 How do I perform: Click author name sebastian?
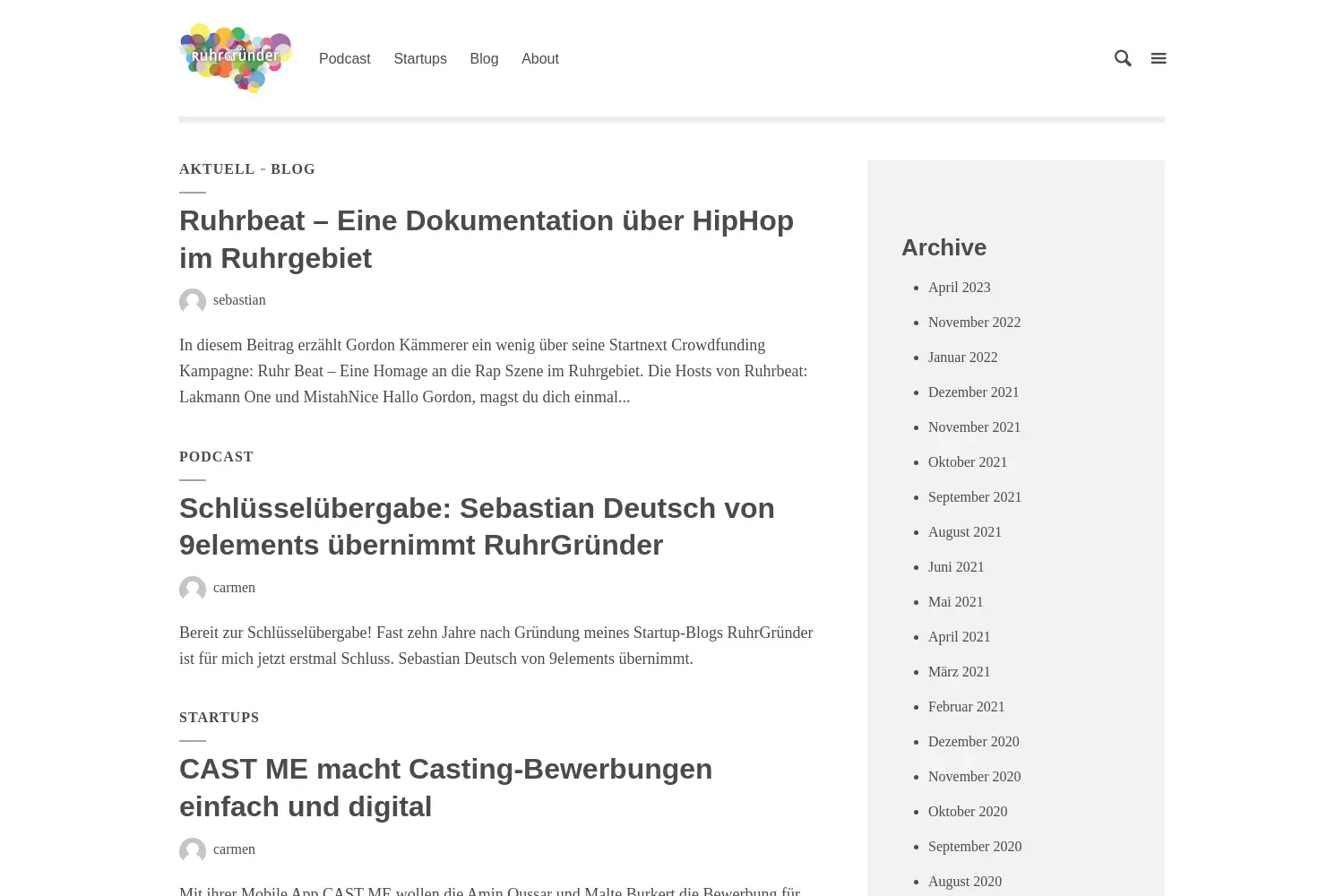pyautogui.click(x=239, y=300)
